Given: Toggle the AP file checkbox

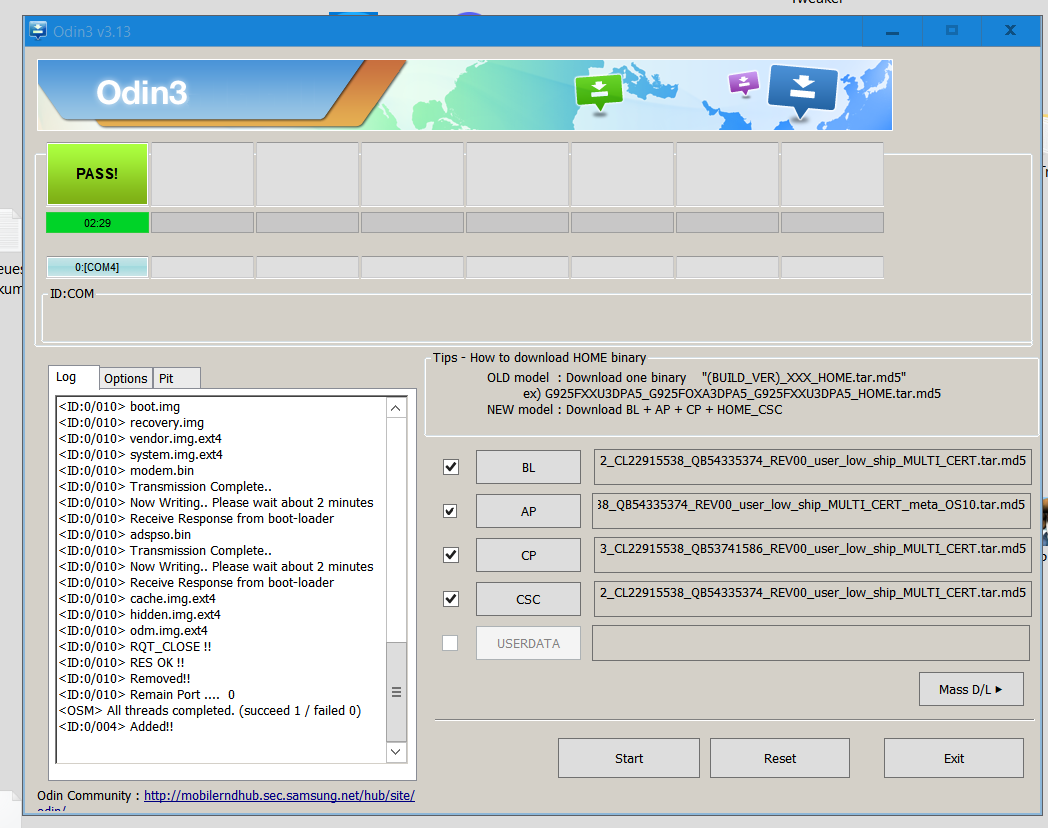Looking at the screenshot, I should tap(451, 511).
